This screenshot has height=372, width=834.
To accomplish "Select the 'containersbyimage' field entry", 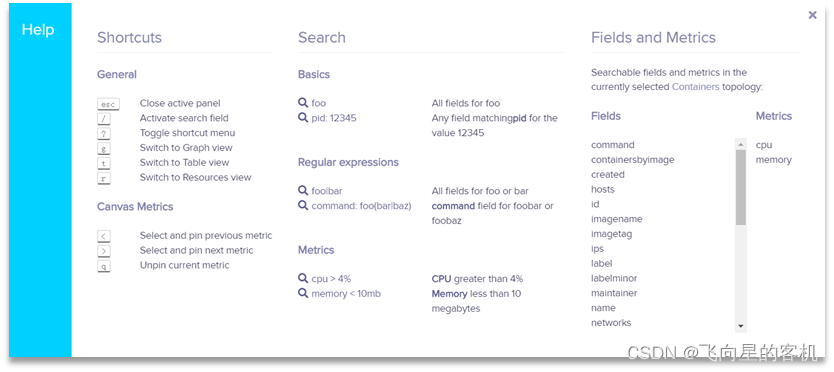I will tap(632, 160).
